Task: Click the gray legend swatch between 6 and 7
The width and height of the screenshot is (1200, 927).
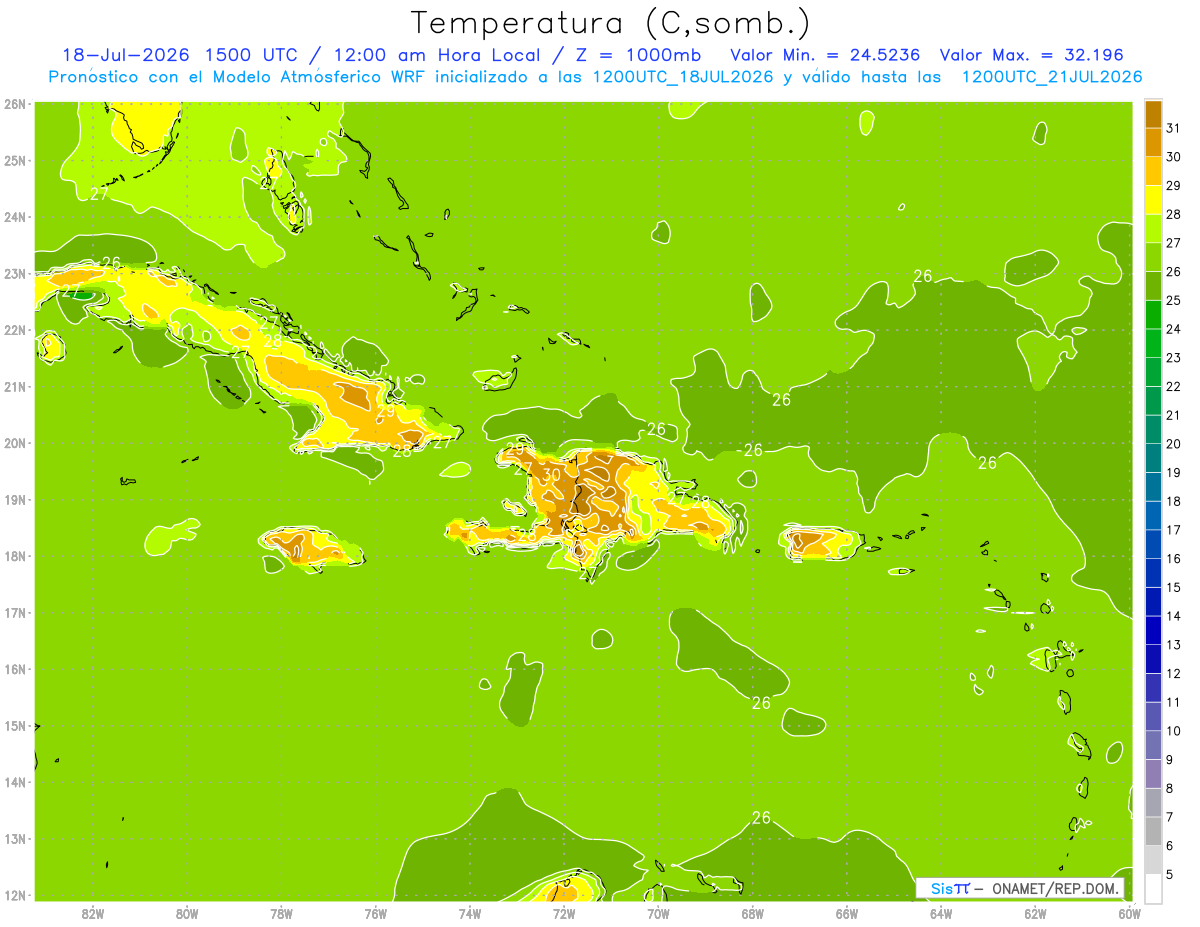Action: pos(1153,831)
